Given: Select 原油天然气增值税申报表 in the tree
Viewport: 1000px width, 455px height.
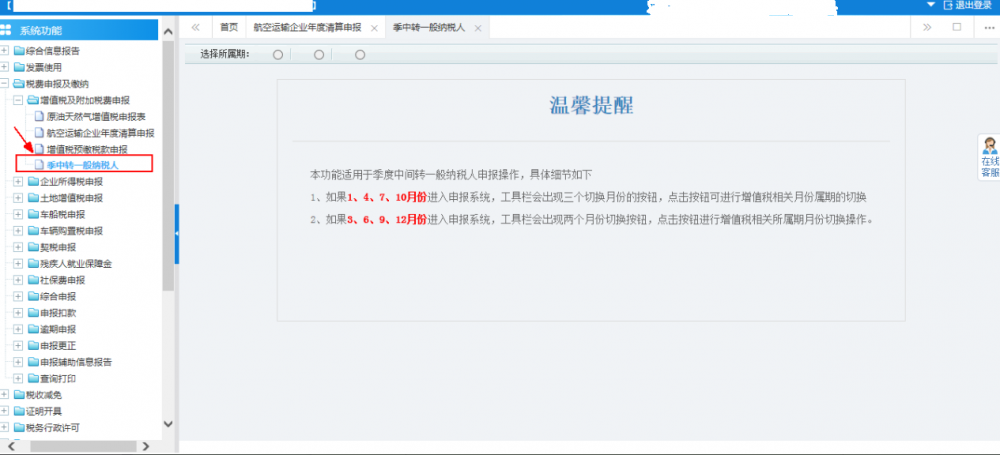Looking at the screenshot, I should point(96,117).
